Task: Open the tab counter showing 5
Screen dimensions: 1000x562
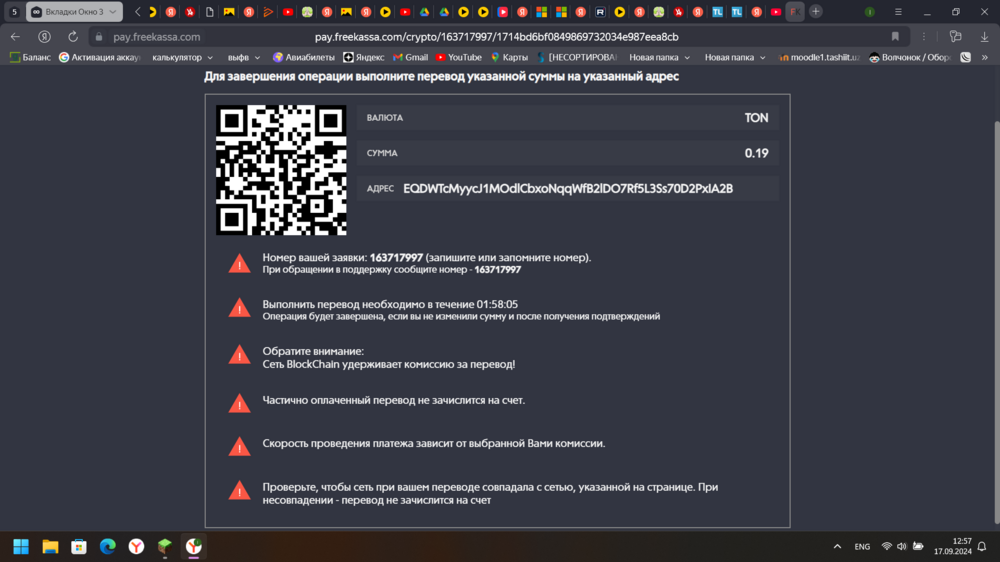Action: 14,11
